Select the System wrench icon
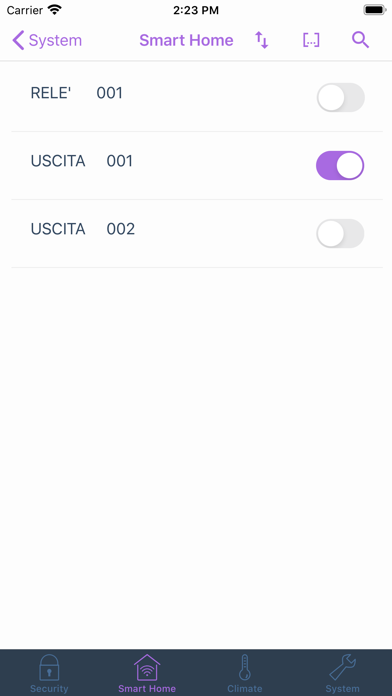The width and height of the screenshot is (392, 696). (342, 667)
